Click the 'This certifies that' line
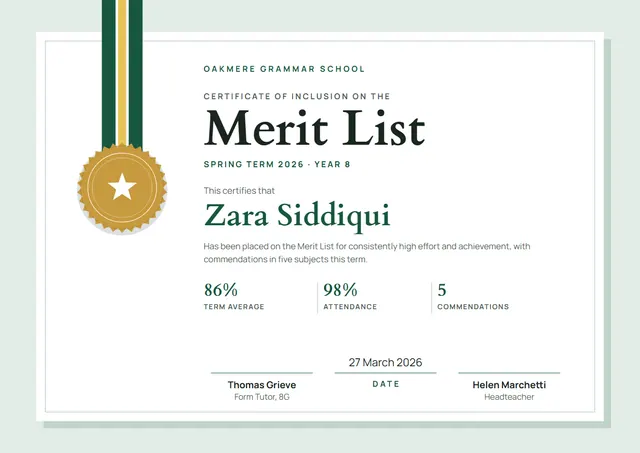Viewport: 640px width, 453px height. pyautogui.click(x=239, y=191)
